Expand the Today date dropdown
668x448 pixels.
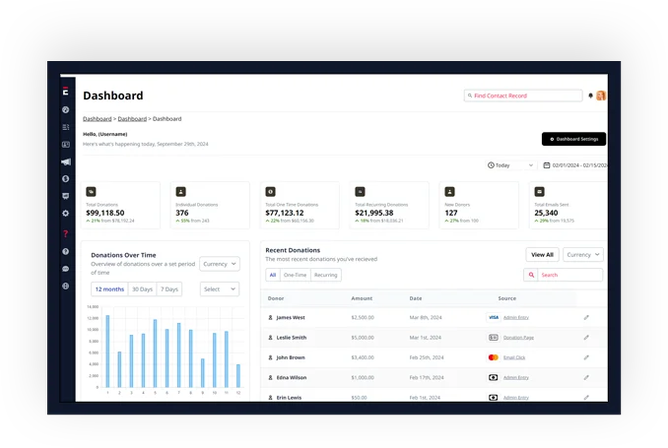pos(510,165)
